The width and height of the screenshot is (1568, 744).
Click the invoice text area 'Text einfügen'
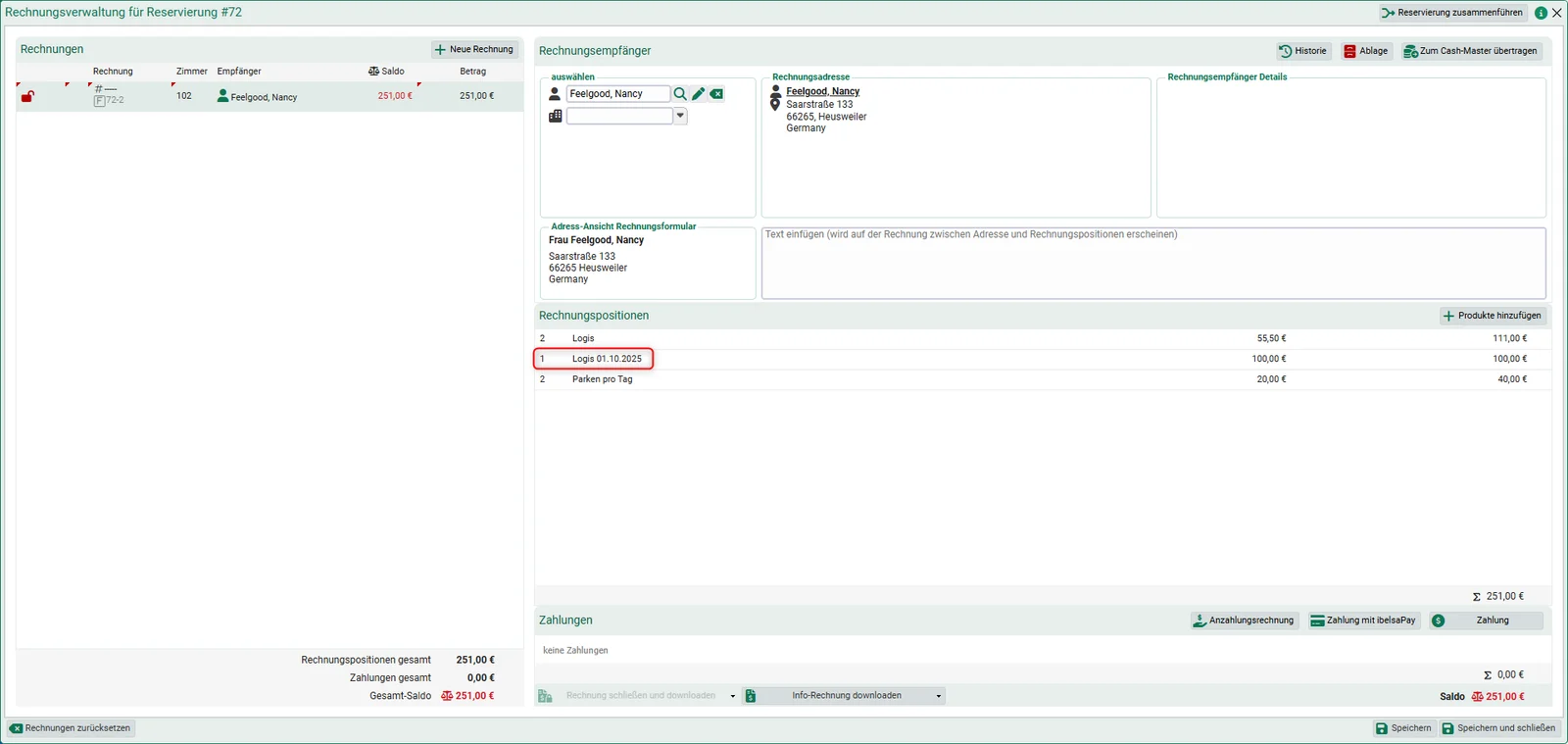tap(1153, 264)
